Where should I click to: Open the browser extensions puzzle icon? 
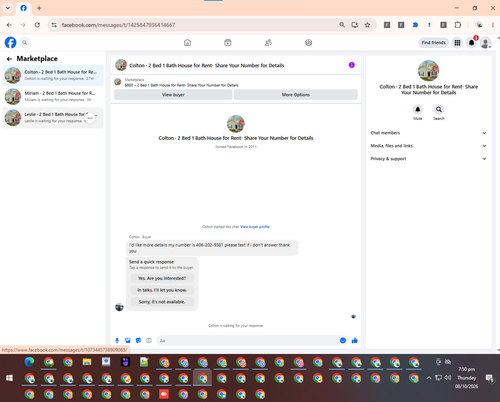click(x=458, y=25)
